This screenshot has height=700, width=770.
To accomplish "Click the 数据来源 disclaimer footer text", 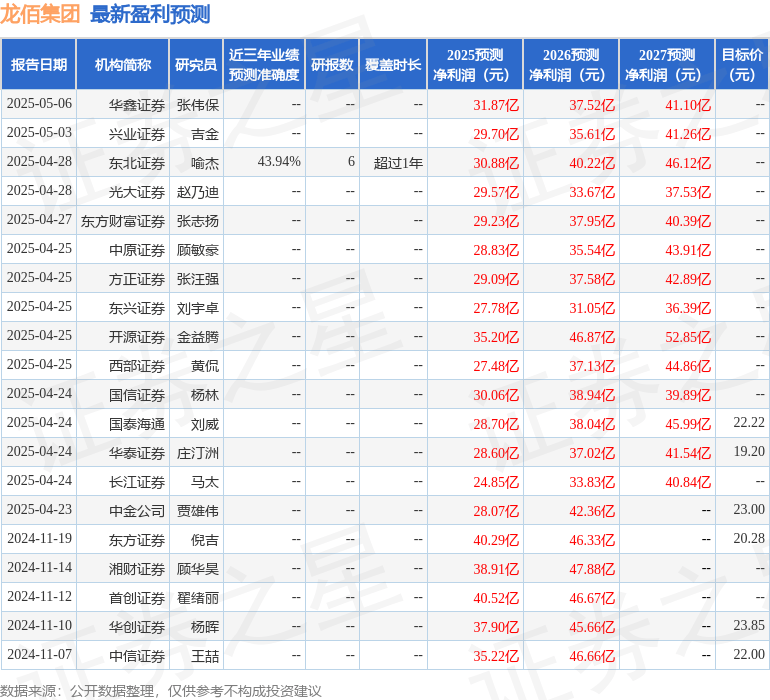I will pos(161,691).
